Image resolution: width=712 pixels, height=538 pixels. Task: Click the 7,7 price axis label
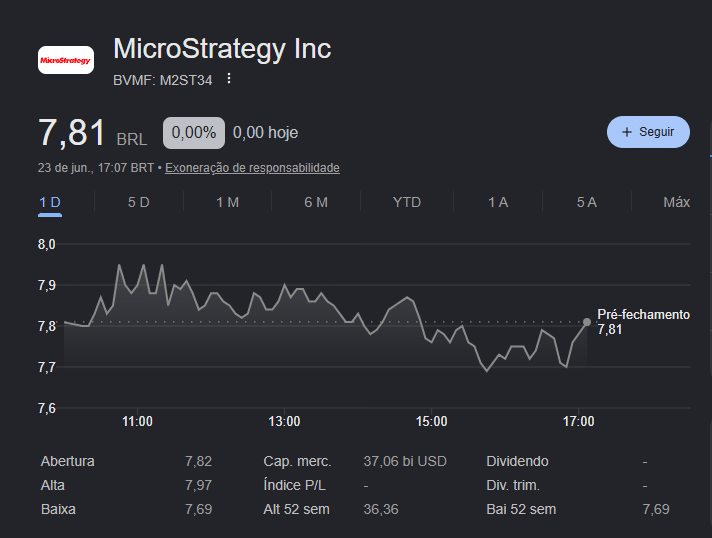click(47, 367)
